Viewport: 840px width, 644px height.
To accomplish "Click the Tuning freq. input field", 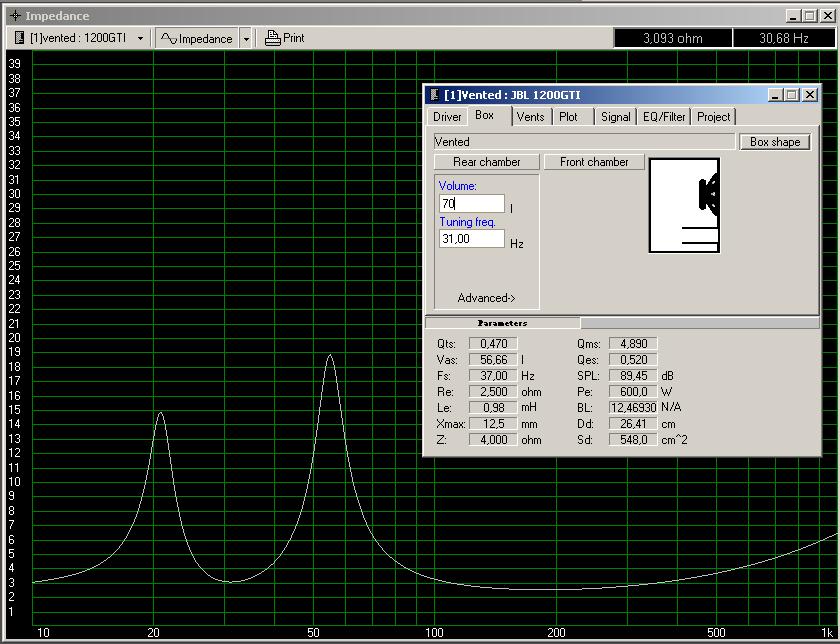I will [471, 239].
